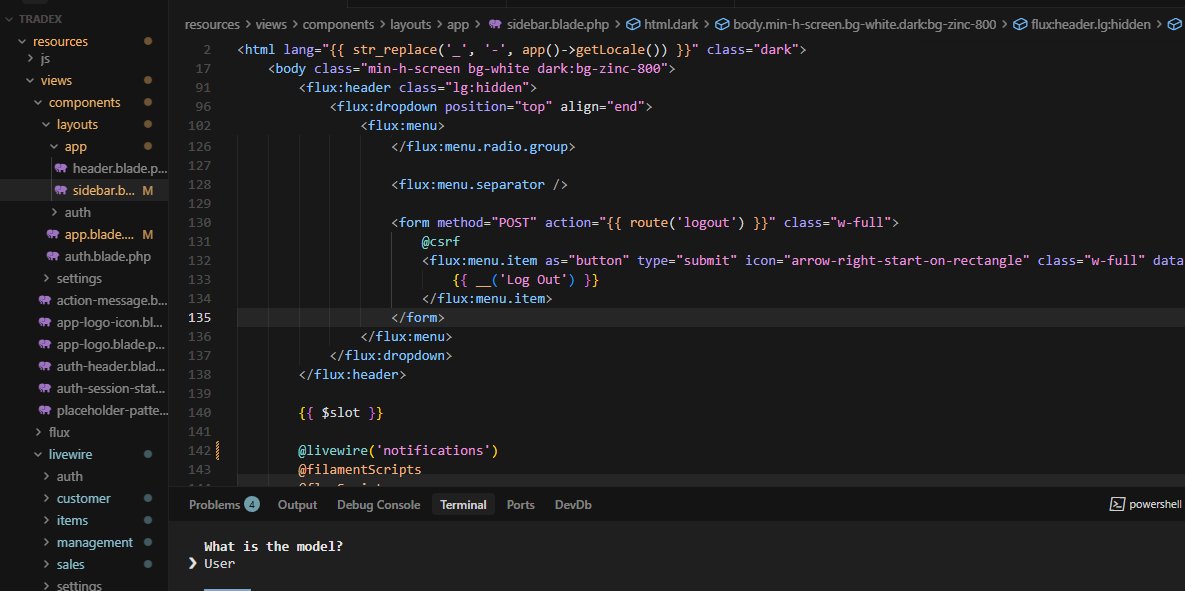Screen dimensions: 1185x591
Task: Expand the sales folder
Action: (70, 564)
